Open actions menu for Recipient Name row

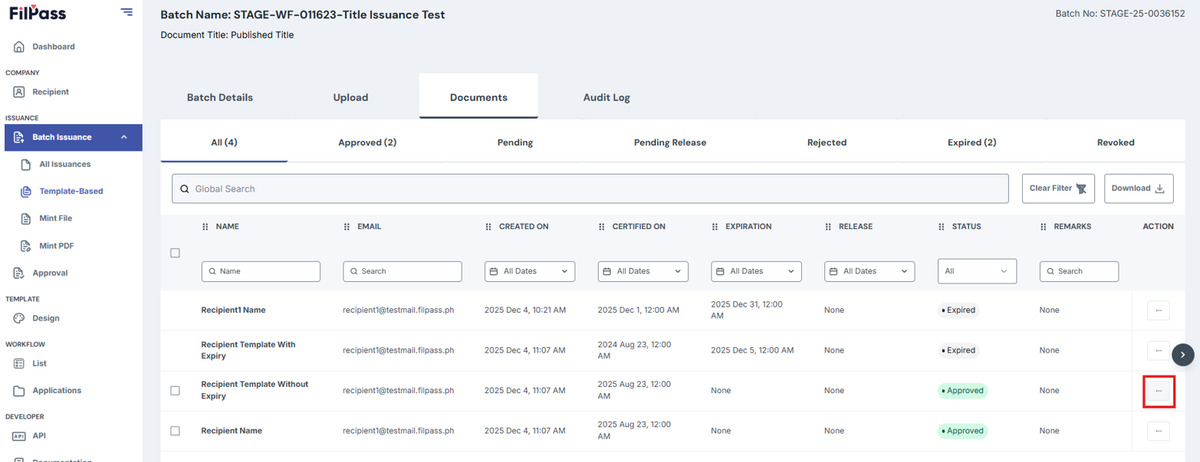pyautogui.click(x=1158, y=431)
